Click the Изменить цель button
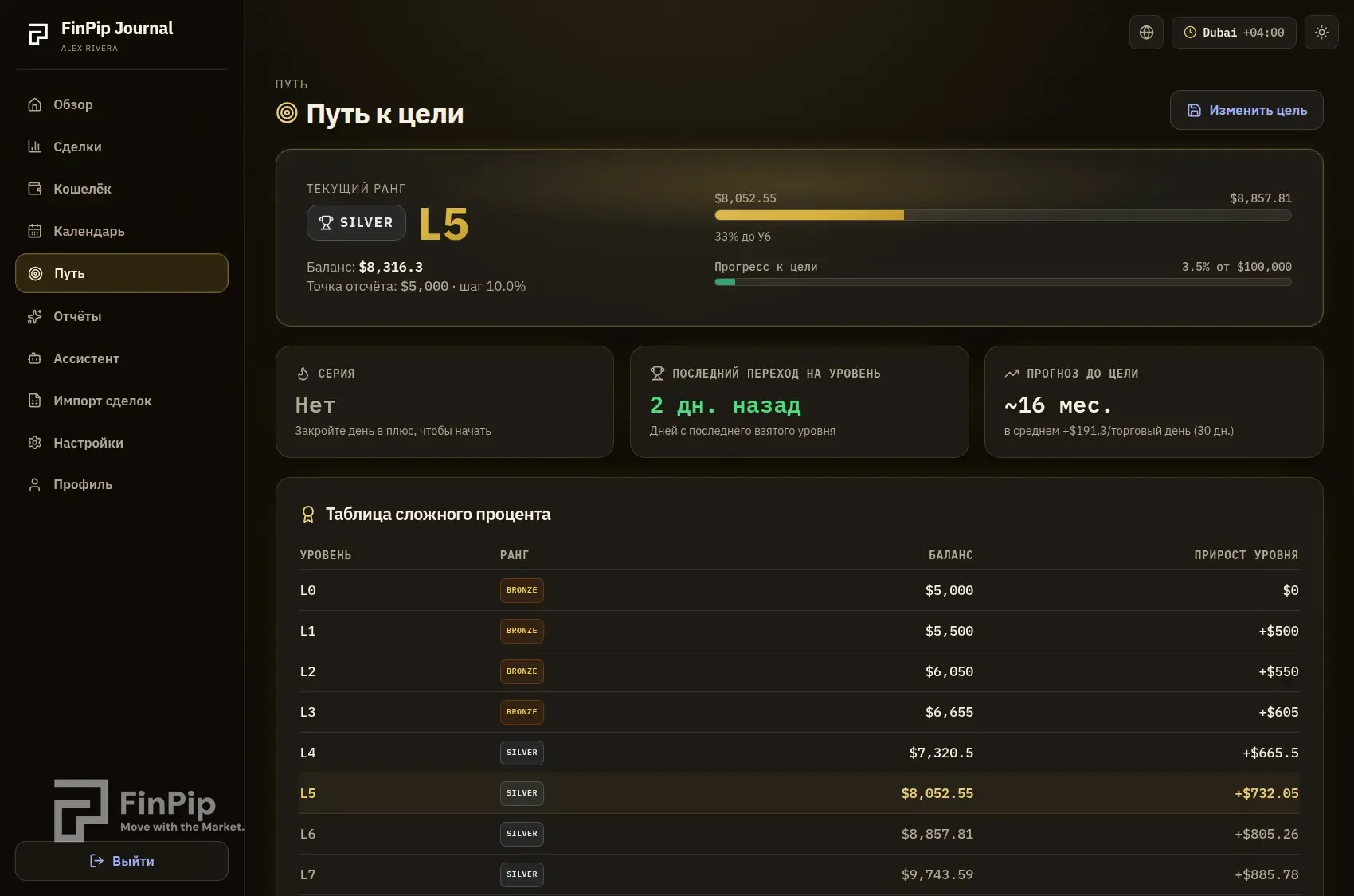1354x896 pixels. coord(1246,110)
